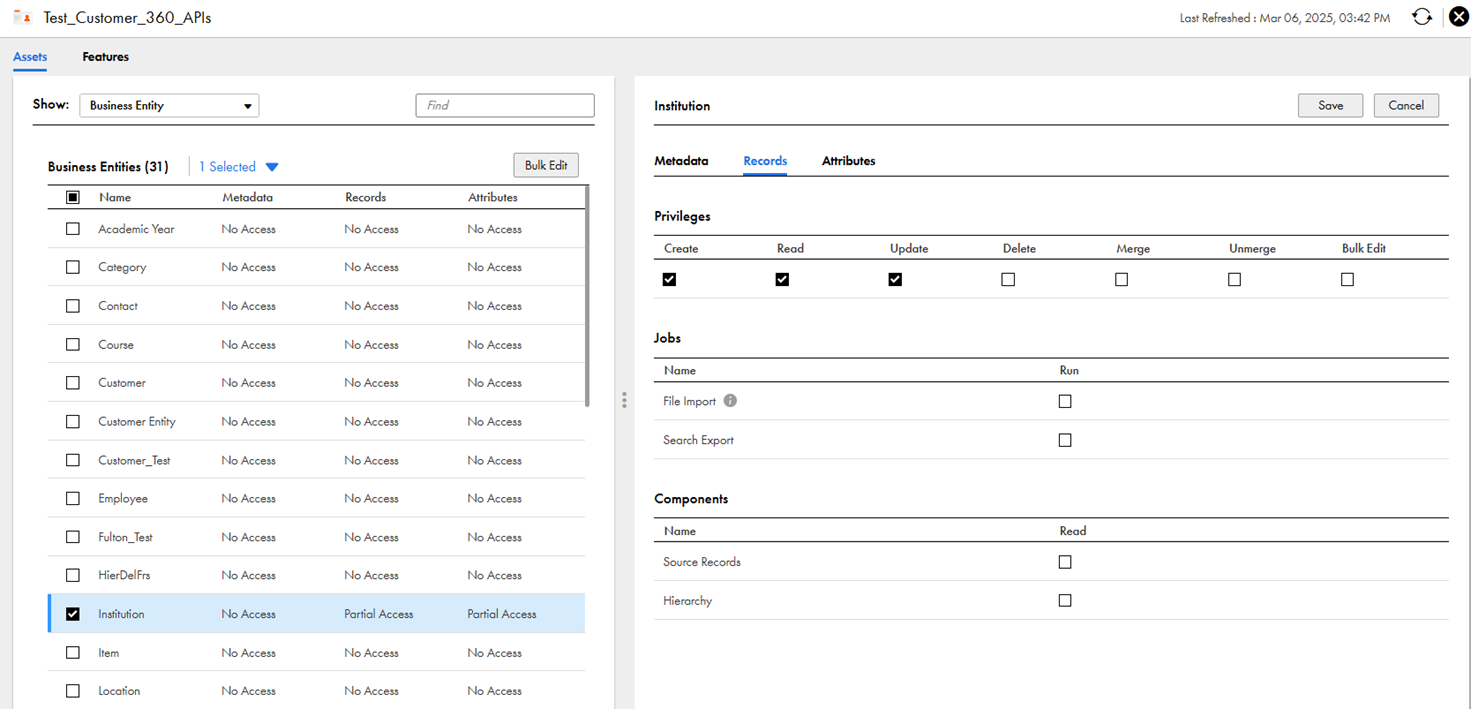Click the Search Export job name
The image size is (1471, 709).
click(698, 440)
